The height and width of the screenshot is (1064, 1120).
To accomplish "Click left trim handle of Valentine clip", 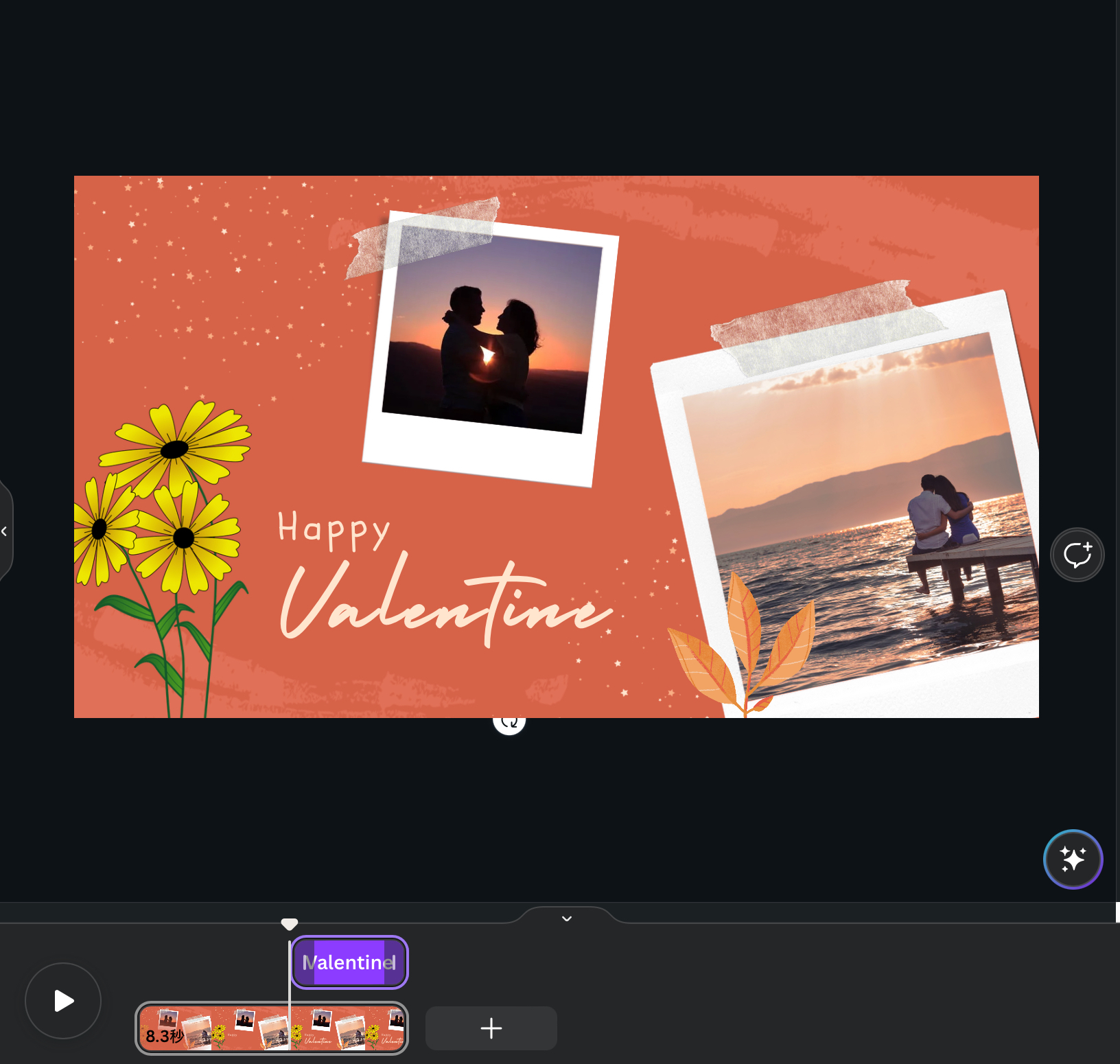I will 296,962.
